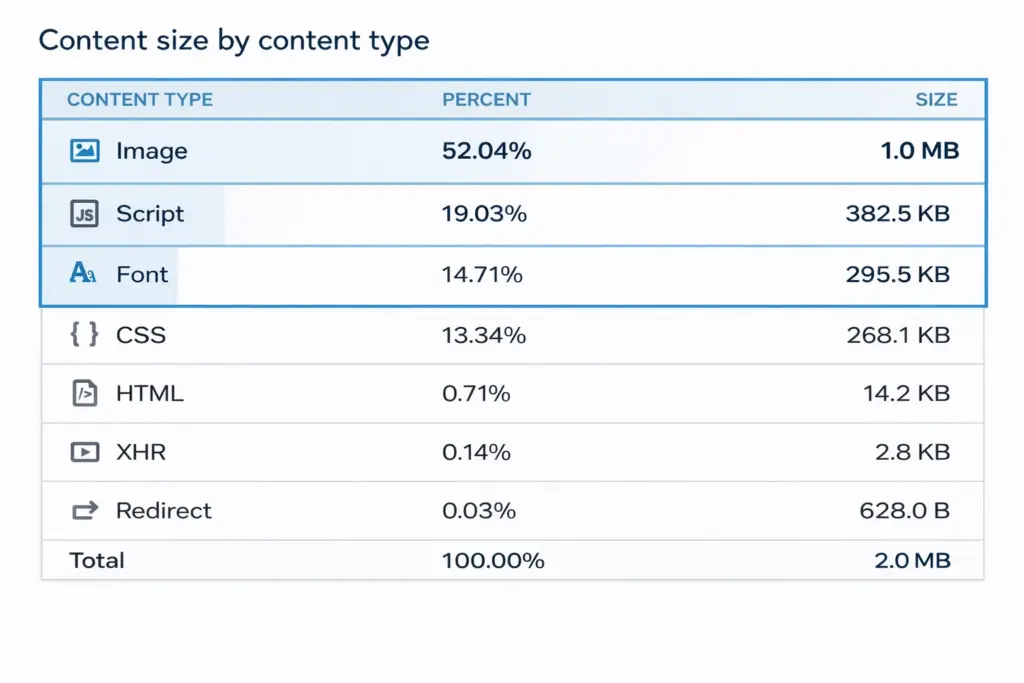Click the Image content type icon
Screen dimensions: 1024x683
[x=85, y=151]
